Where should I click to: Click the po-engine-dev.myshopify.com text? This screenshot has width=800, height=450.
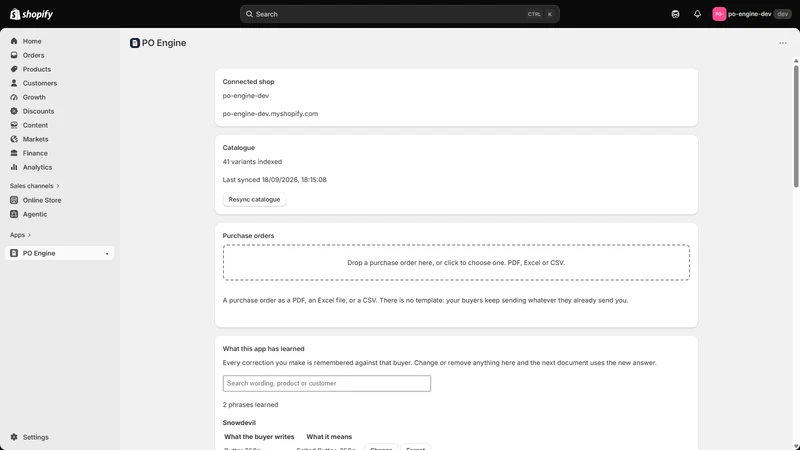(x=270, y=114)
